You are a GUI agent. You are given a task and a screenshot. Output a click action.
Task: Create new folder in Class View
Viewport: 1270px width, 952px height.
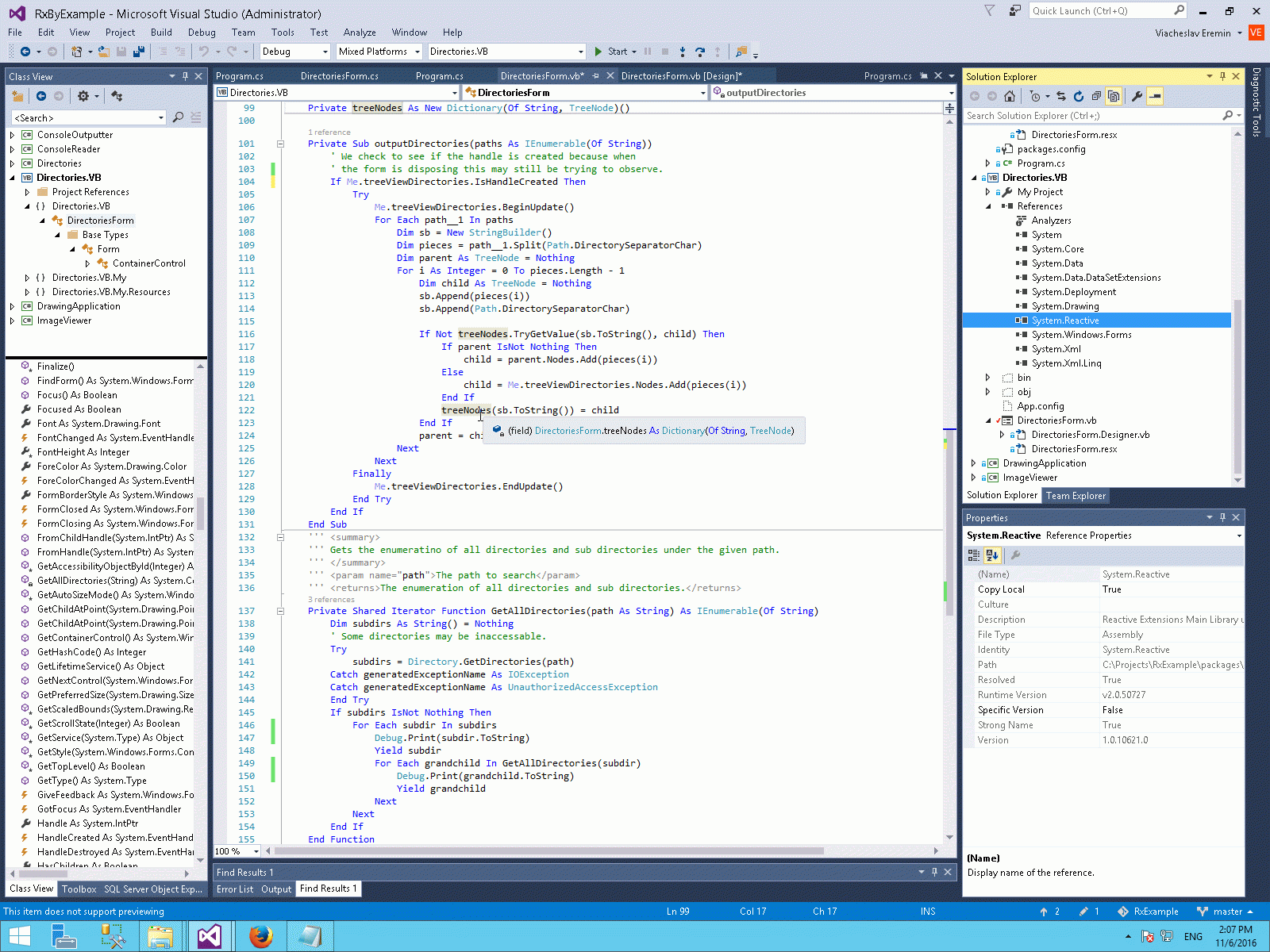tap(17, 96)
